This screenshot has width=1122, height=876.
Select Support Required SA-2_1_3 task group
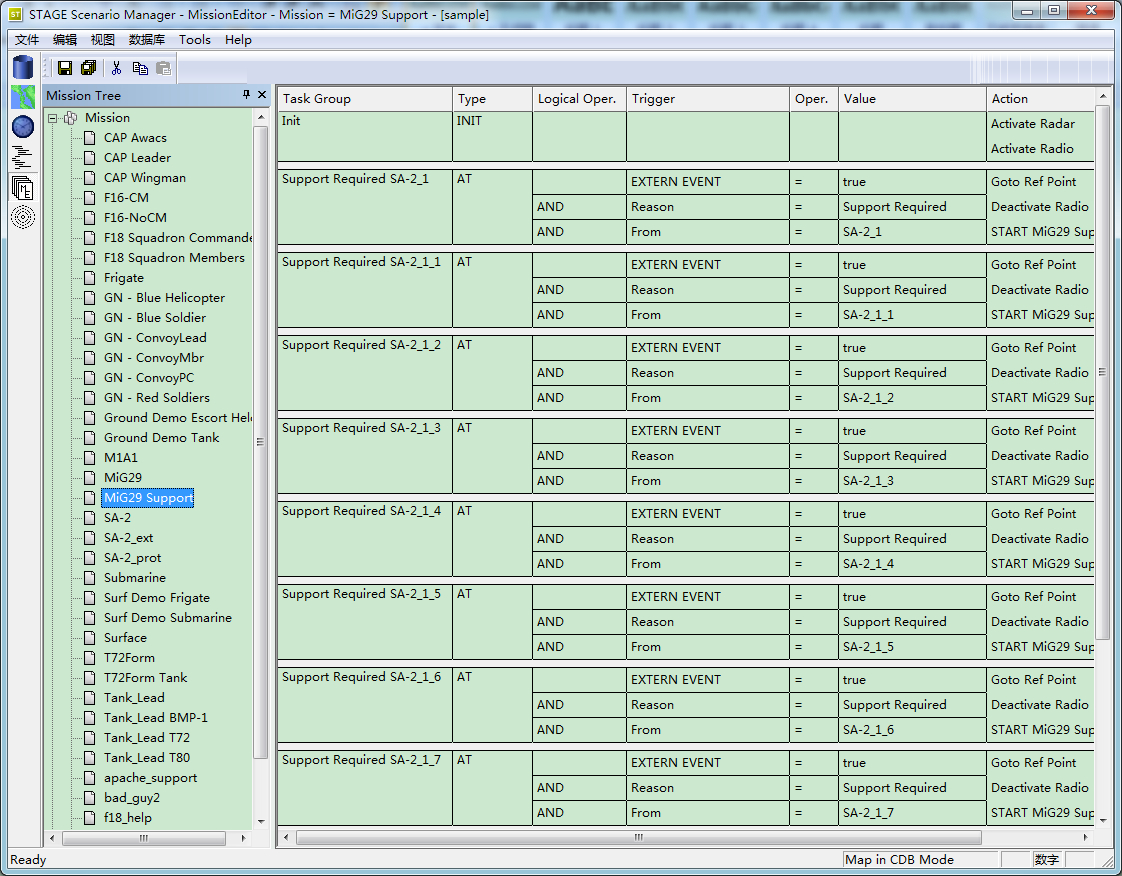365,455
